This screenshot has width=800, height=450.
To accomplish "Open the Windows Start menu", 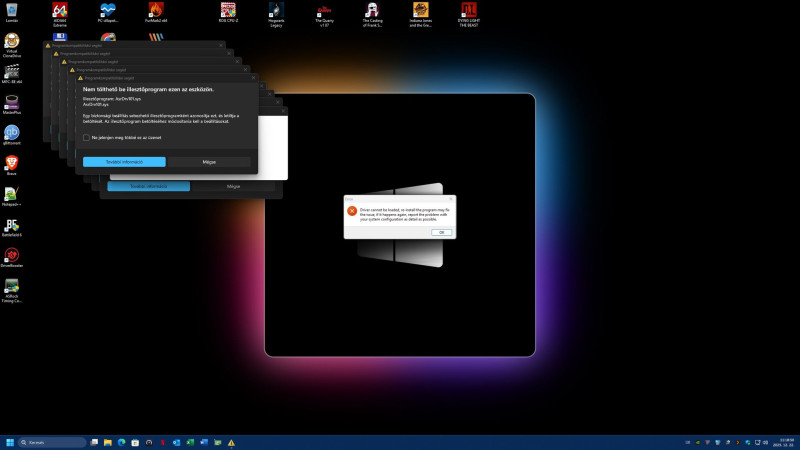I will 10,442.
